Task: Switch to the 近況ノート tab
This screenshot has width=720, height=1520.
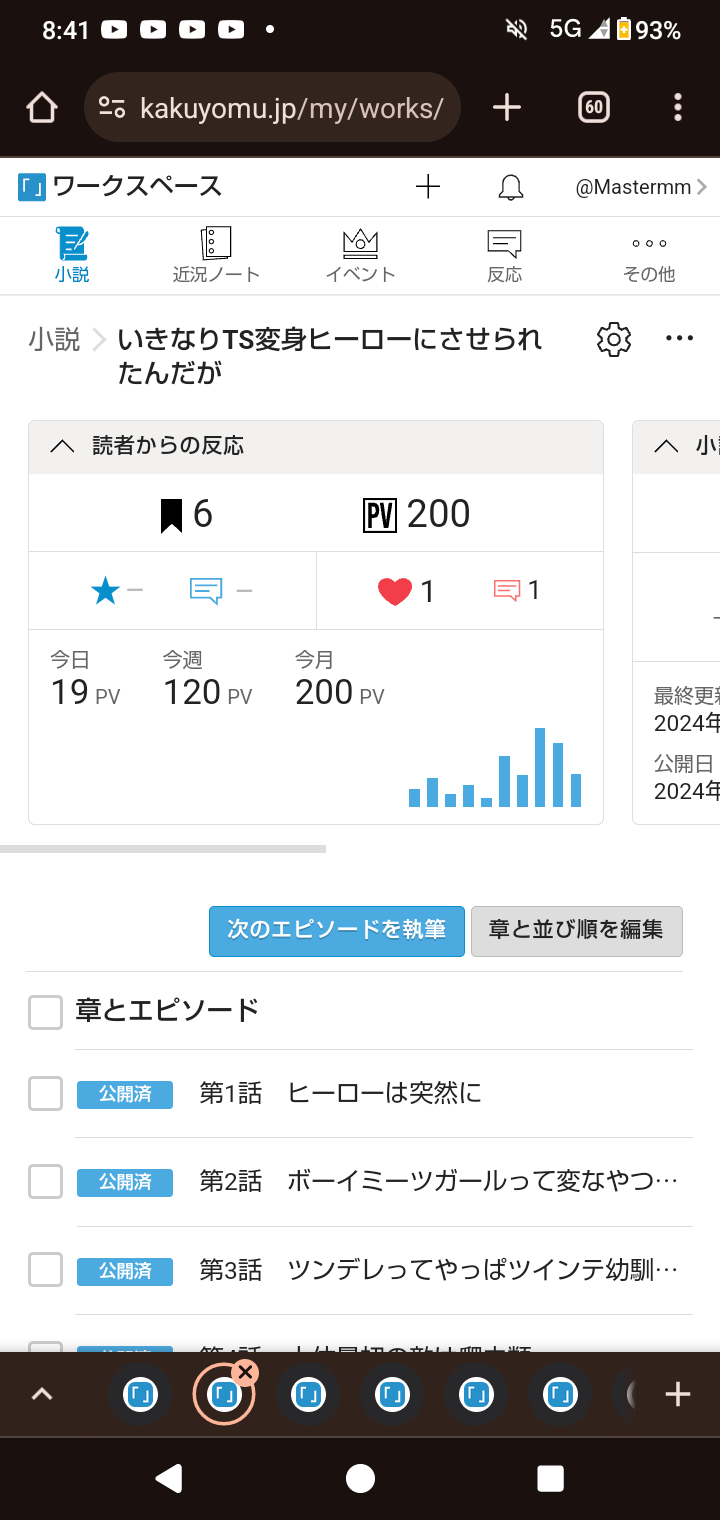Action: click(216, 255)
